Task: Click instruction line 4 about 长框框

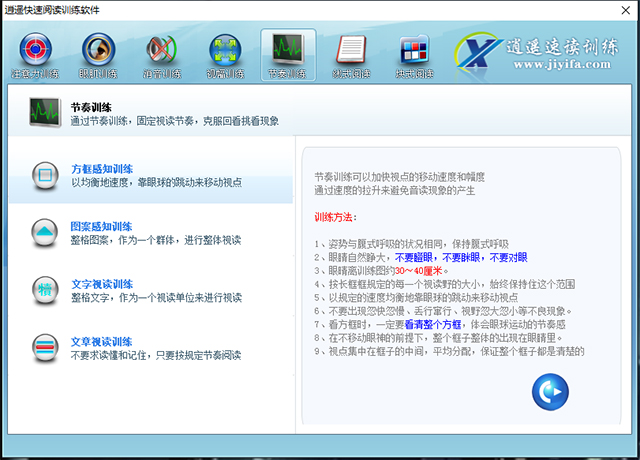Action: point(444,284)
